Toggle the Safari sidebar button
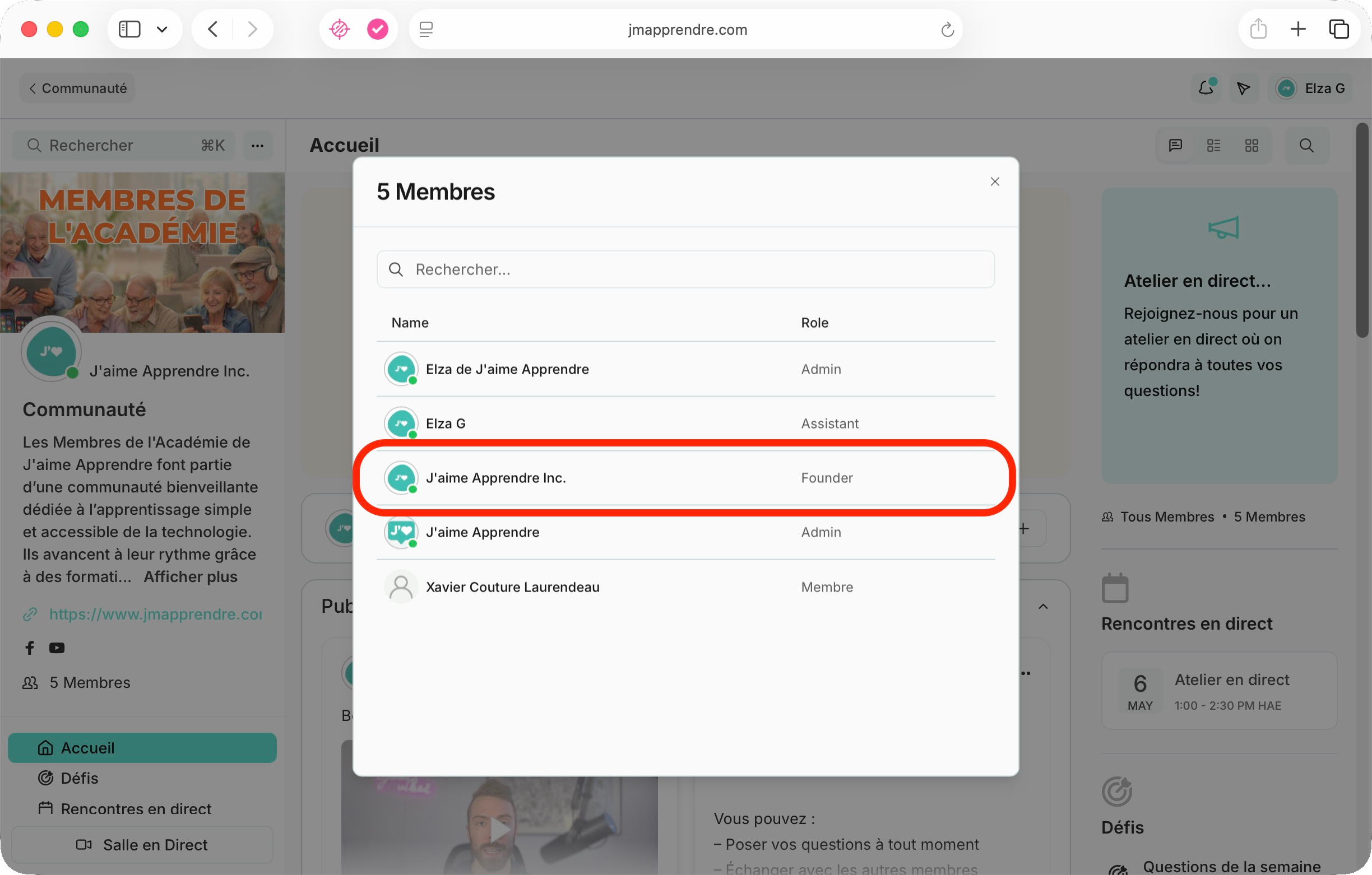This screenshot has height=875, width=1372. click(129, 29)
